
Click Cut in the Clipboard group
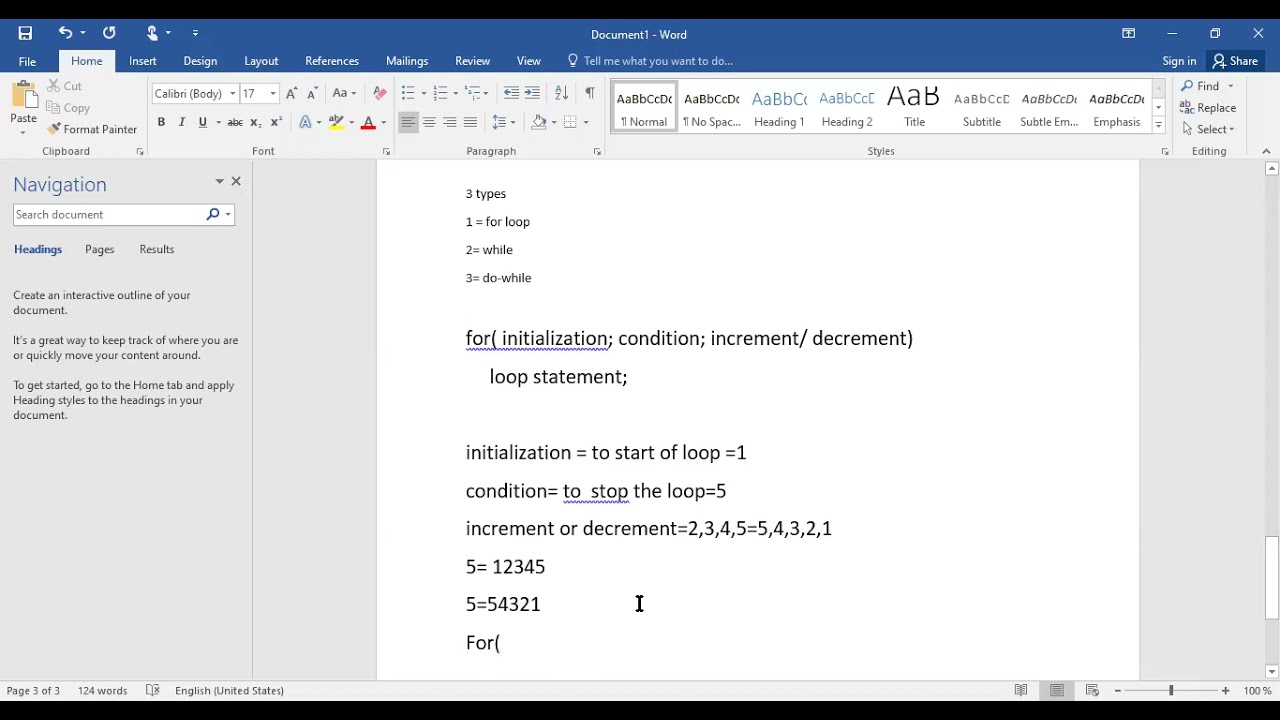coord(64,86)
